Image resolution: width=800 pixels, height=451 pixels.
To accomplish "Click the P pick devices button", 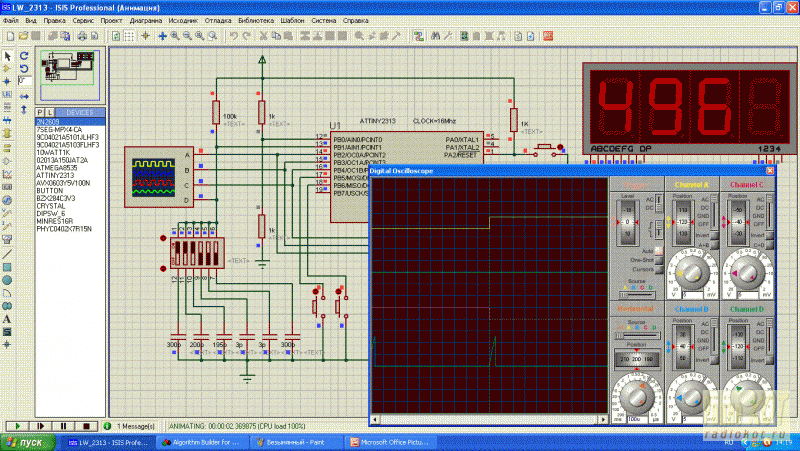I will tap(40, 112).
